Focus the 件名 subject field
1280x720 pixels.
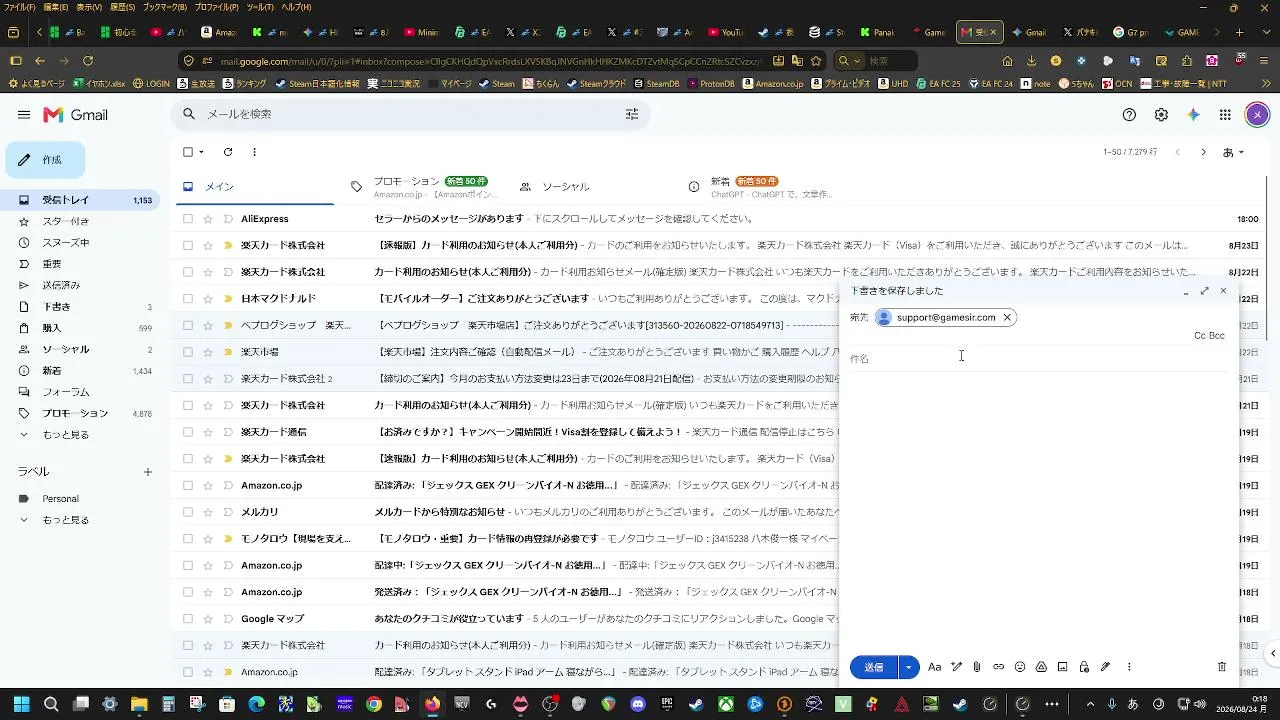(1038, 358)
